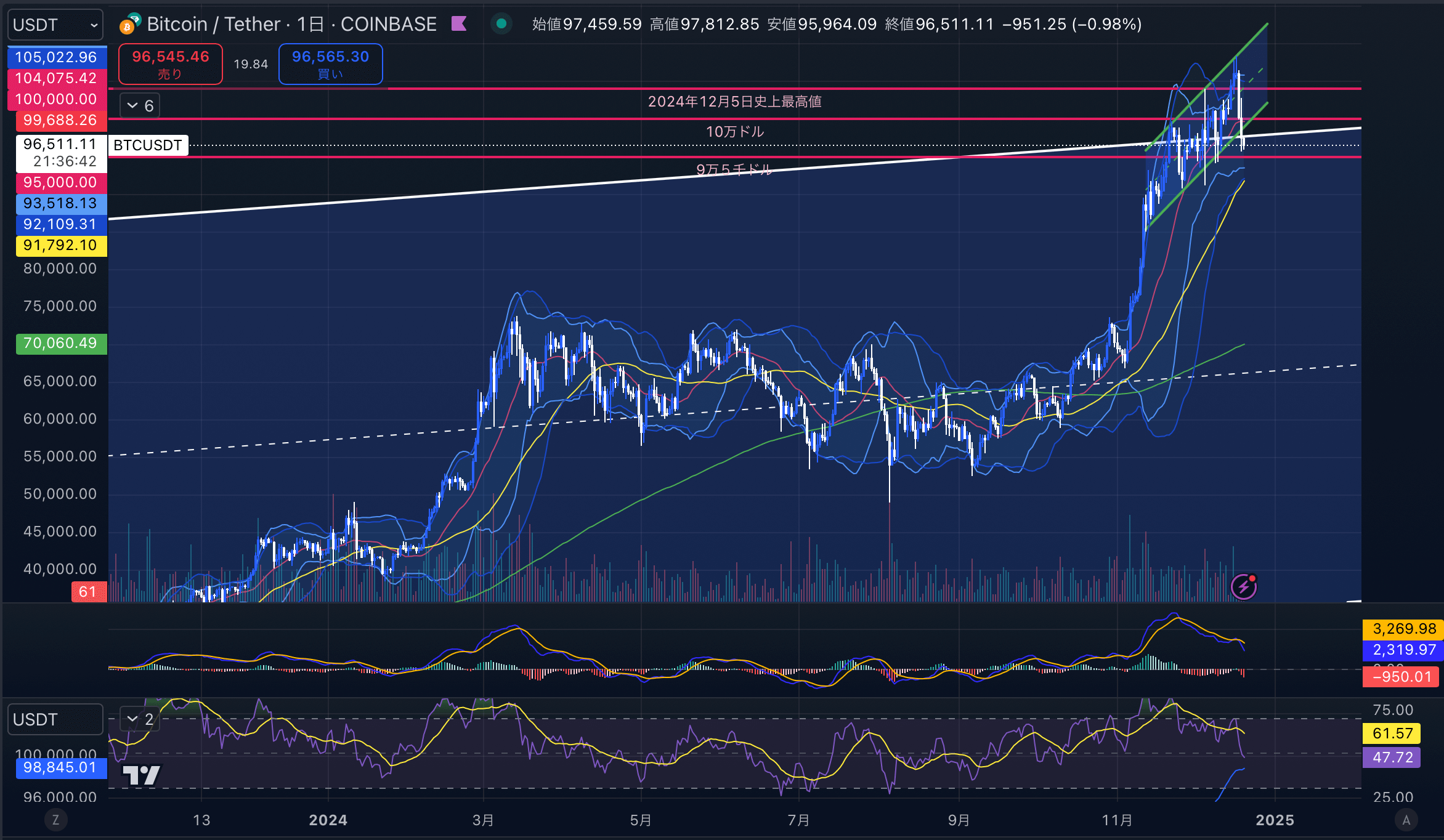Click the blue 98,845.01 label
Viewport: 1444px width, 840px height.
tap(60, 768)
